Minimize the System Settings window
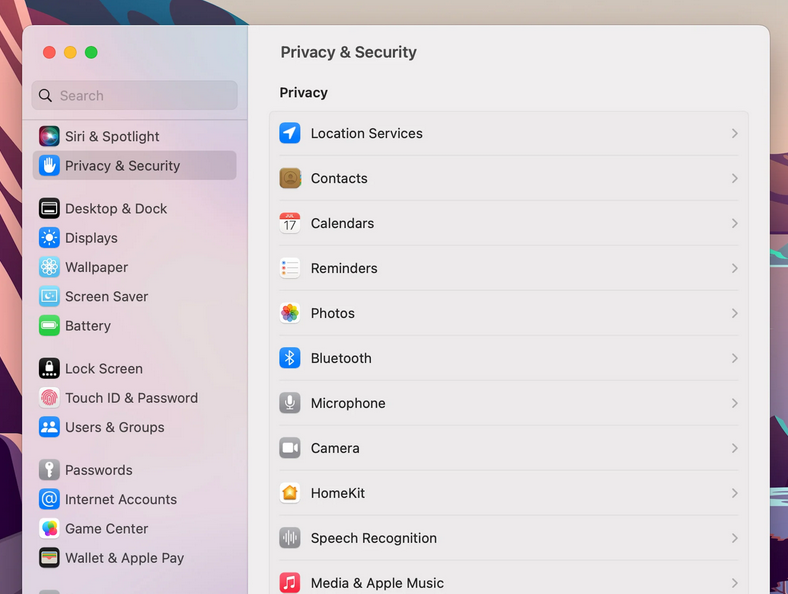Viewport: 788px width, 594px height. [x=70, y=52]
